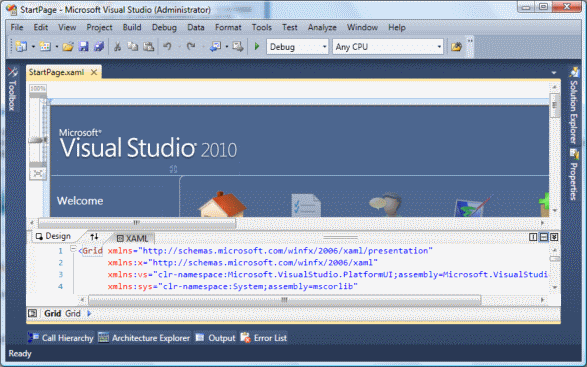Switch to the Design pane tab
The image size is (587, 367).
point(53,236)
